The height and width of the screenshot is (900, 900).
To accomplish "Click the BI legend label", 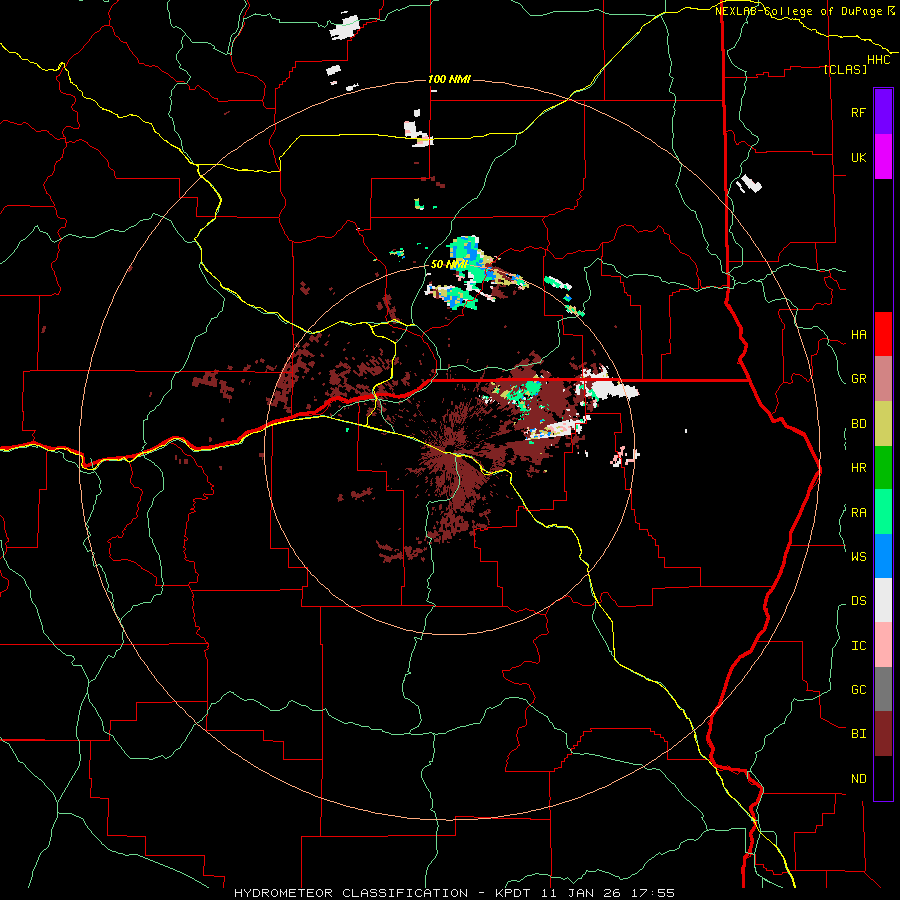I will (x=858, y=734).
